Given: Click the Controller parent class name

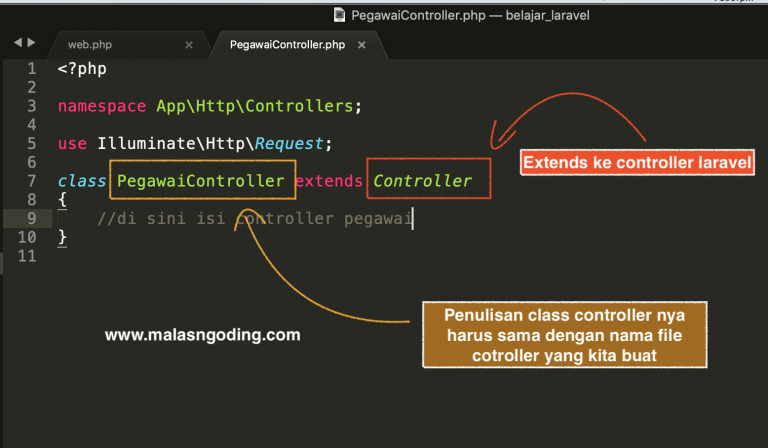Looking at the screenshot, I should [422, 181].
